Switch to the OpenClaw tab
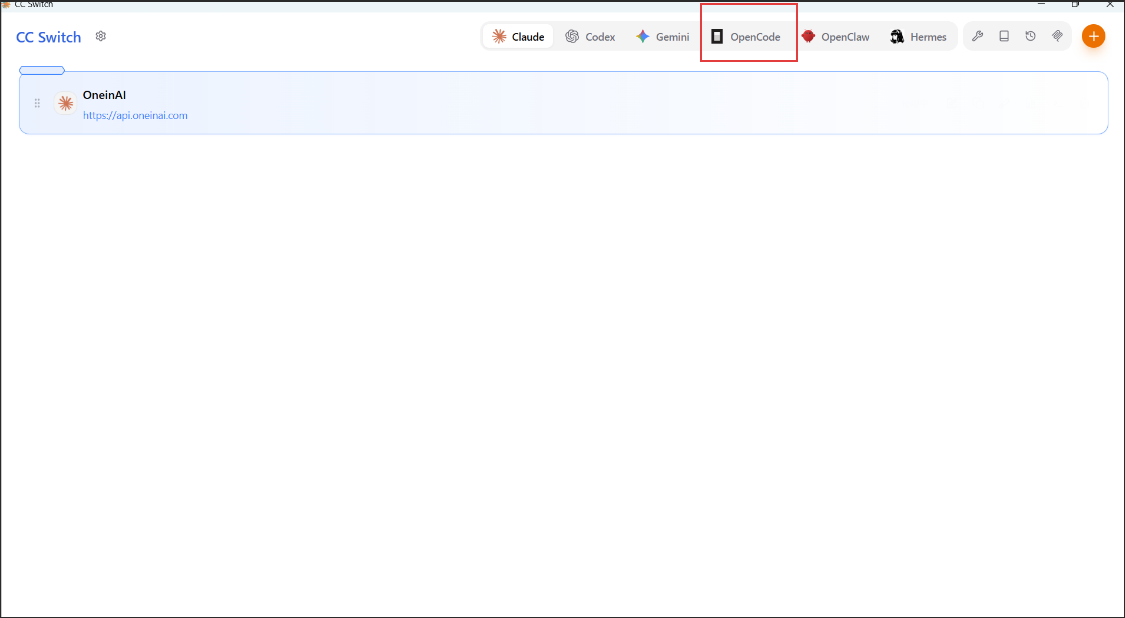The image size is (1125, 618). [836, 37]
